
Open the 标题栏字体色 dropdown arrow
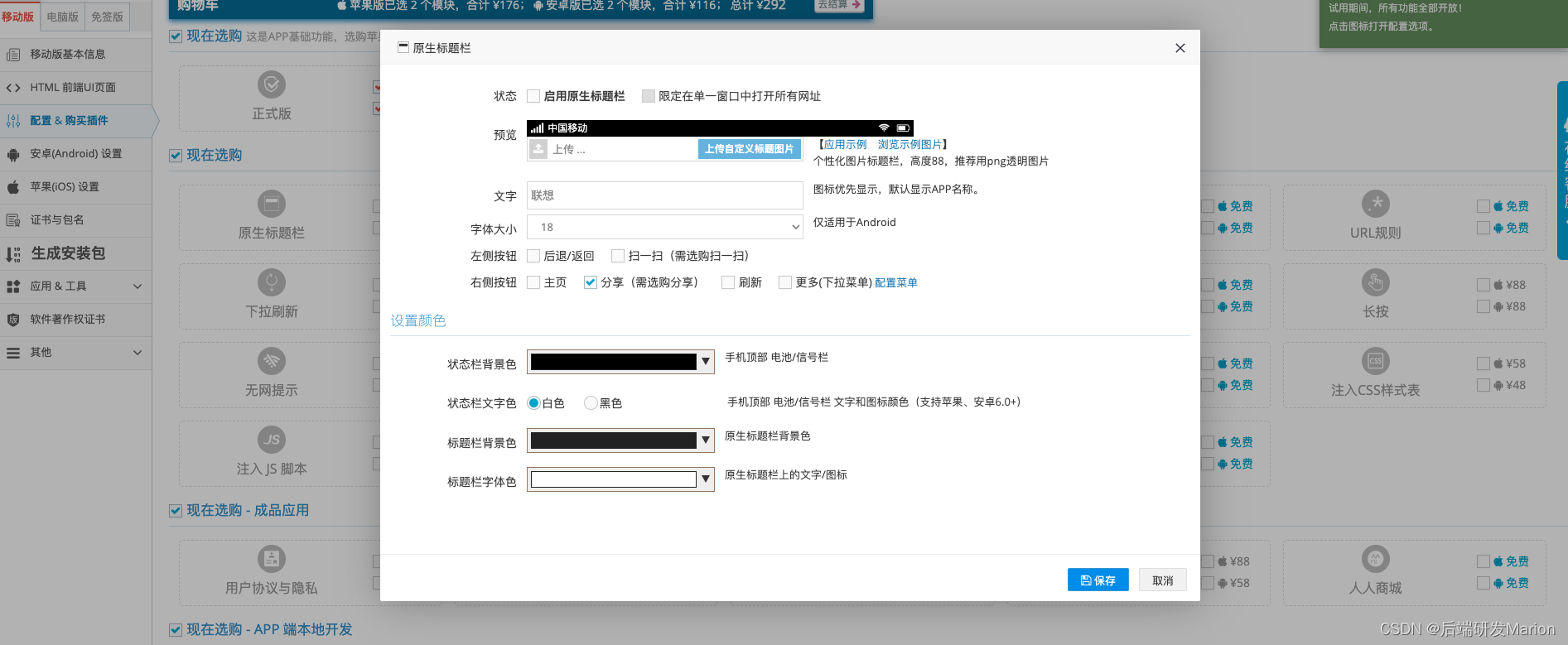(x=706, y=479)
